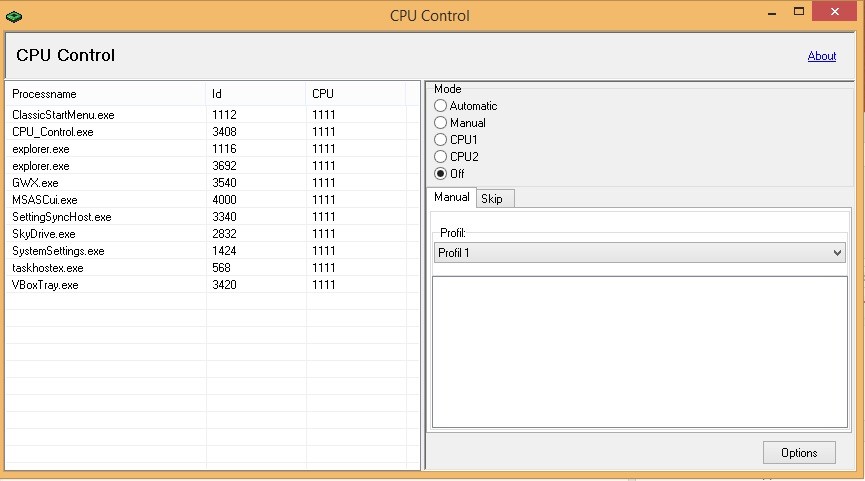Click inside the empty profile list box

639,352
